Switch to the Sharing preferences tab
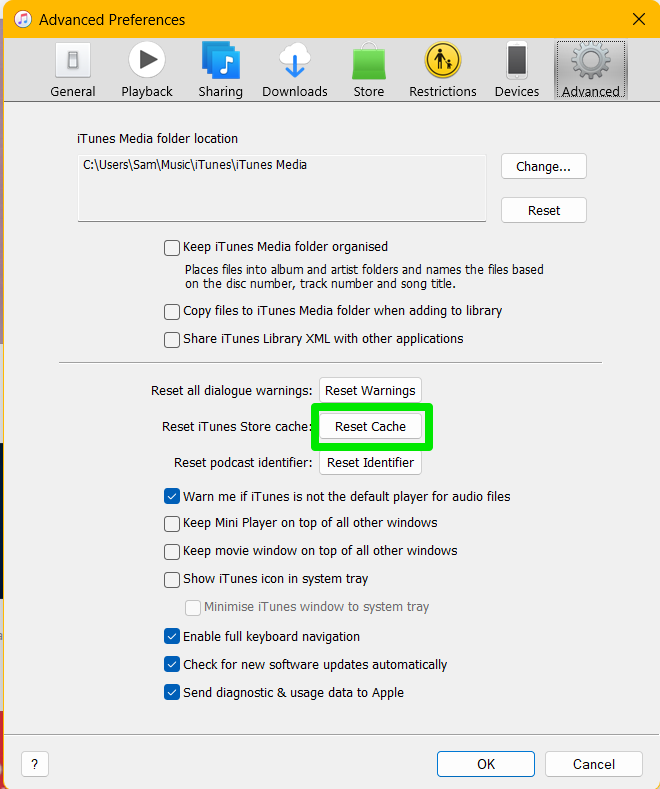660x789 pixels. click(x=220, y=70)
